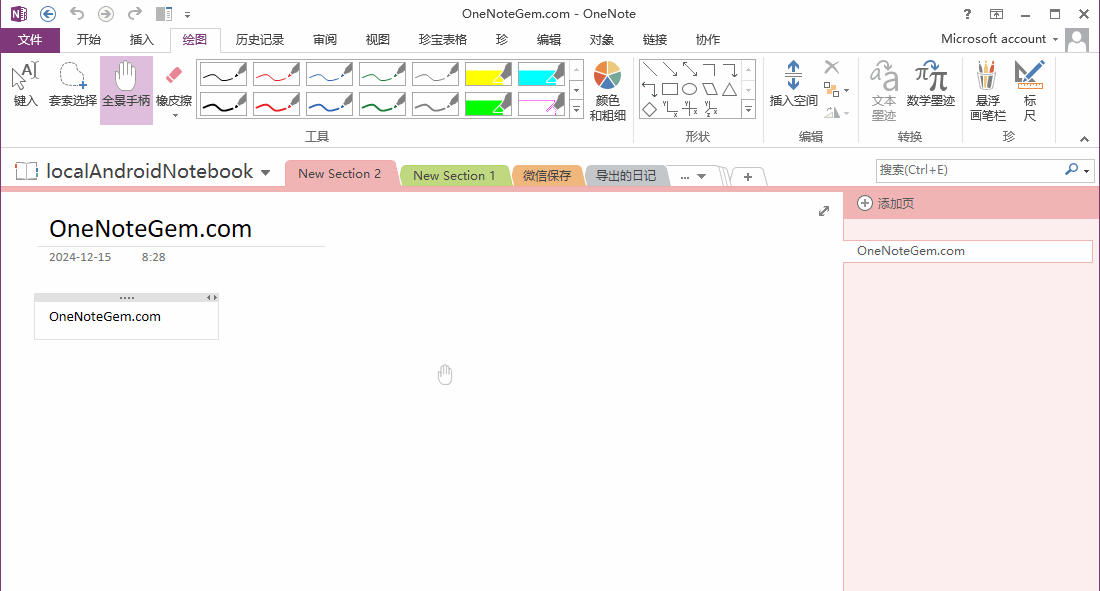Pick the thin red pen

click(x=276, y=74)
